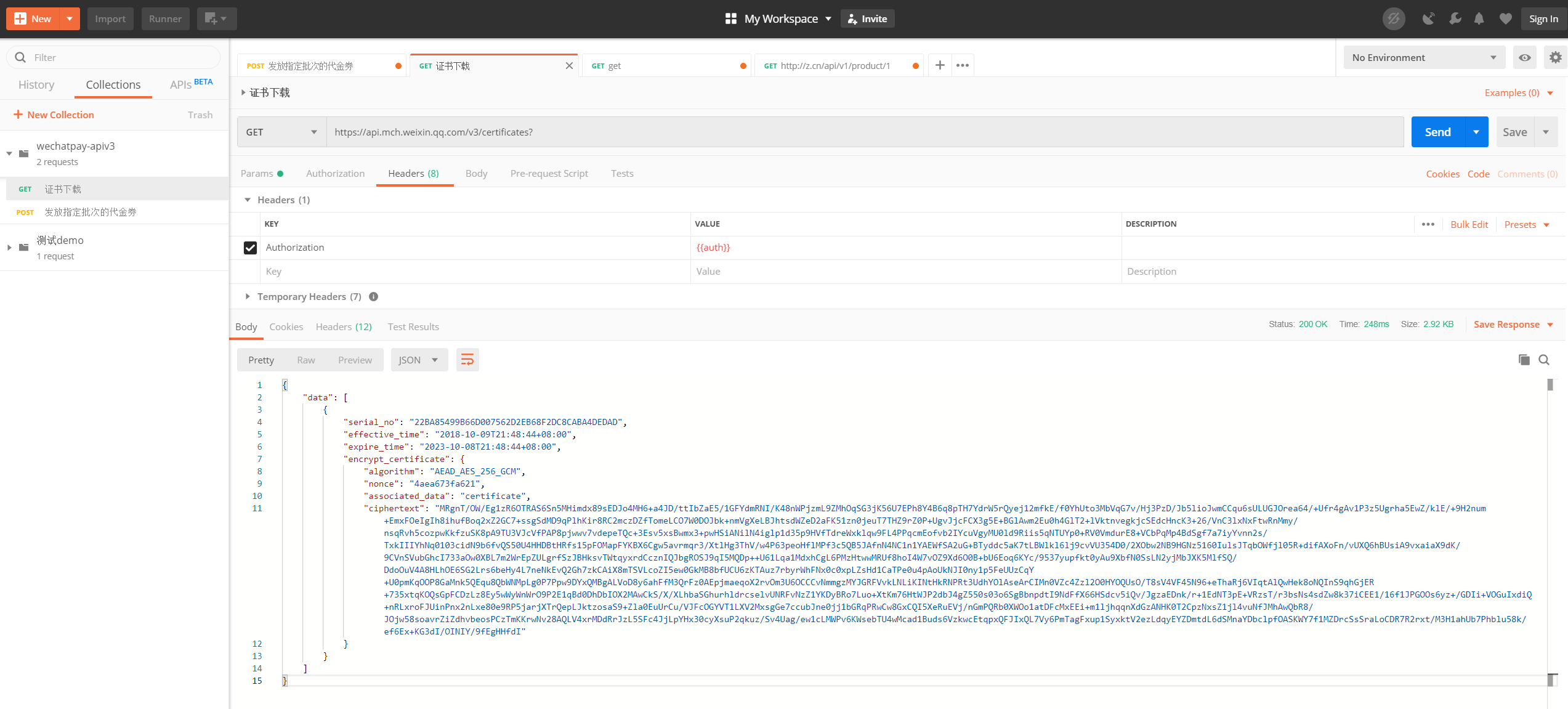Viewport: 1568px width, 709px height.
Task: Copy response body with copy icon
Action: (x=1524, y=360)
